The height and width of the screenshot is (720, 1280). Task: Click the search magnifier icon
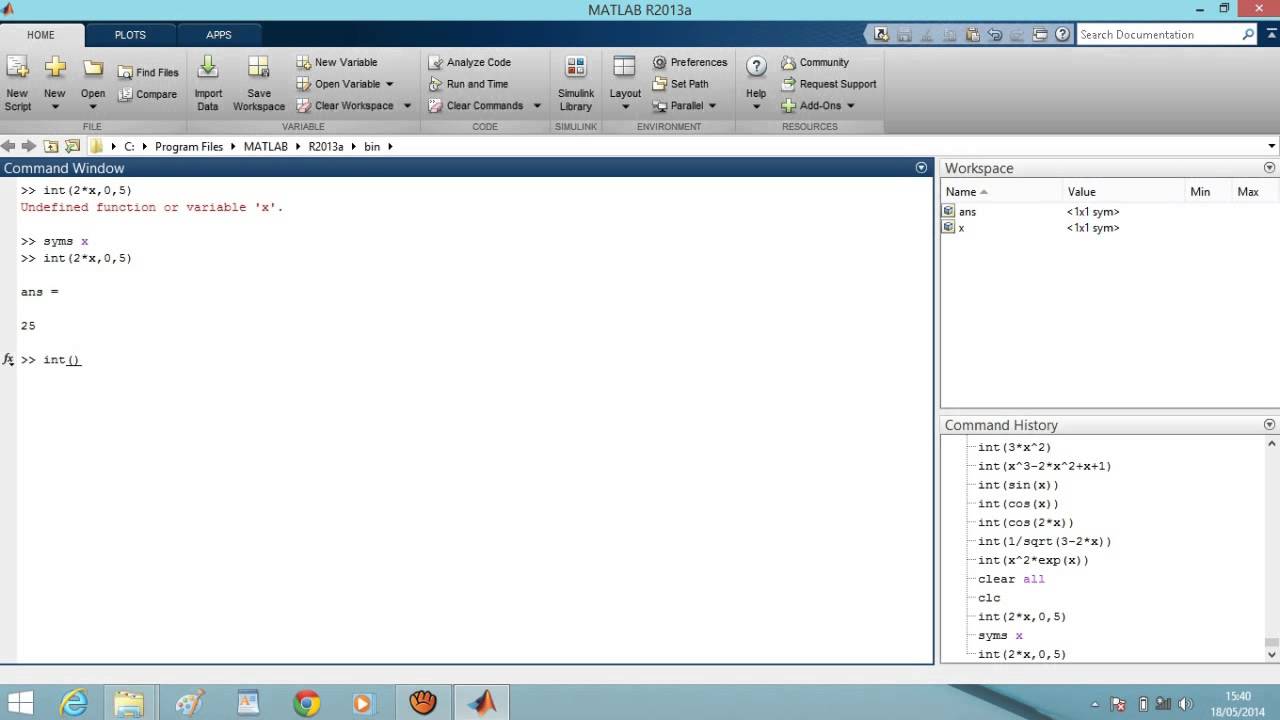(x=1248, y=34)
